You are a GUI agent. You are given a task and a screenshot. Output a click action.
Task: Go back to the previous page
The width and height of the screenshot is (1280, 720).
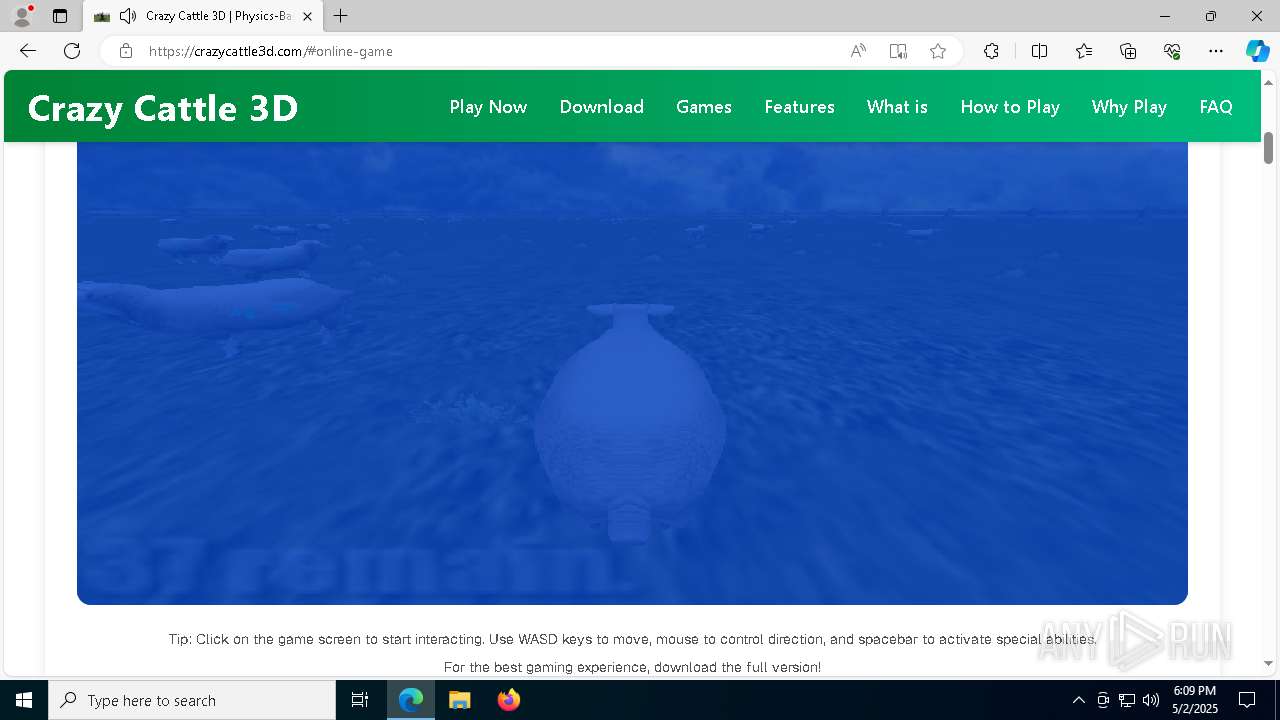pos(28,51)
